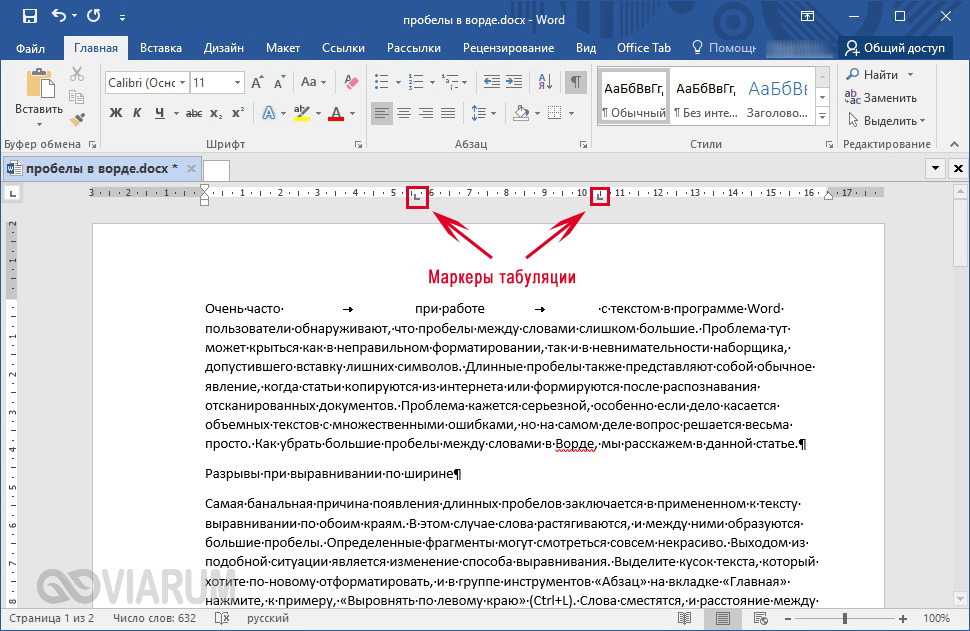Select print layout view in status bar
The height and width of the screenshot is (631, 970).
pyautogui.click(x=723, y=618)
